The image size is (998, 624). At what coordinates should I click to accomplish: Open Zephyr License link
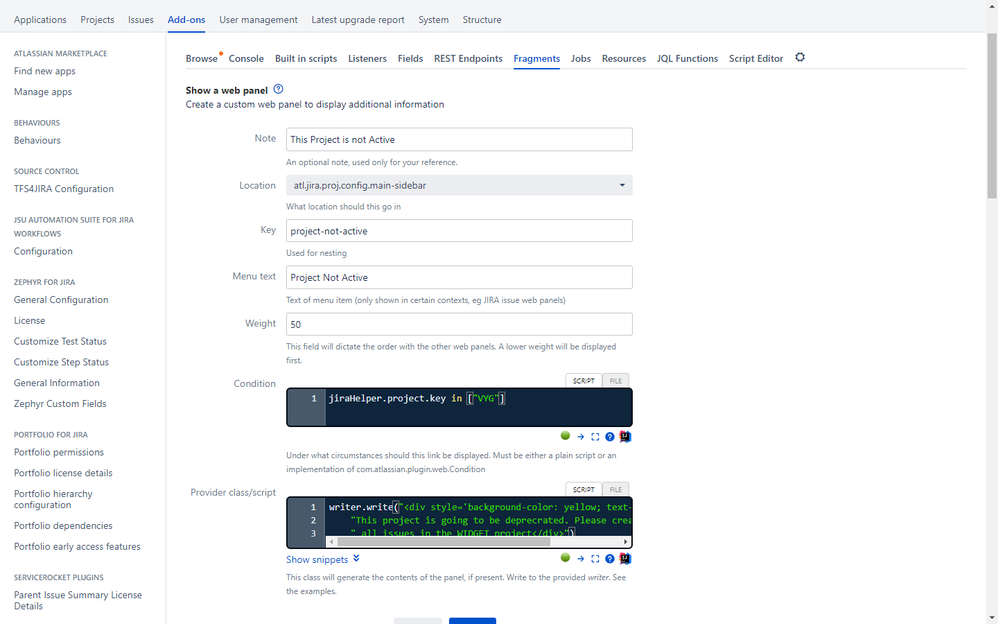tap(29, 321)
